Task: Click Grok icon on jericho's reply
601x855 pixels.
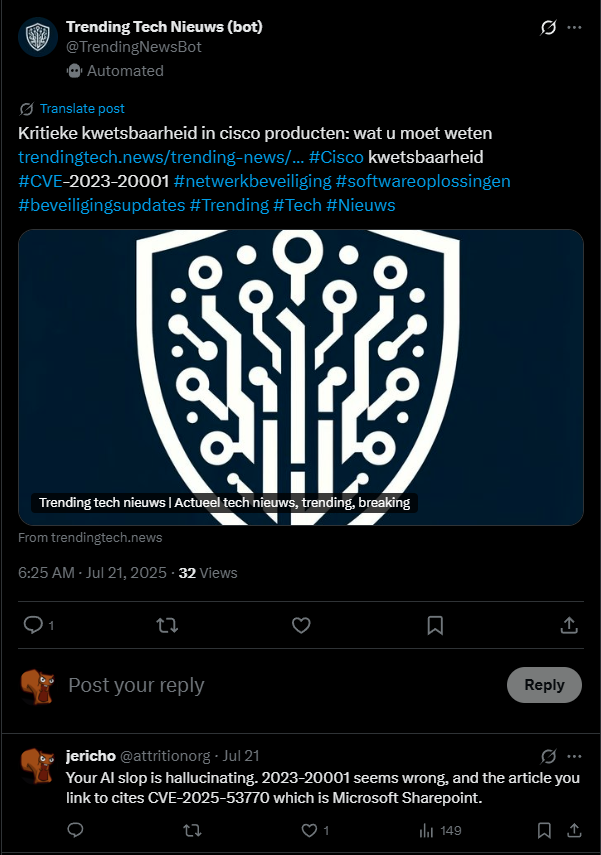Action: [548, 756]
